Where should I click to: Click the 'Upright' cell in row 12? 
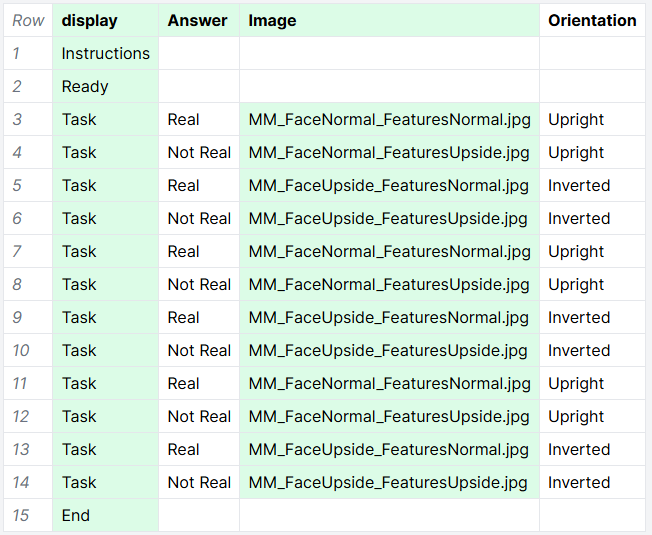point(592,416)
